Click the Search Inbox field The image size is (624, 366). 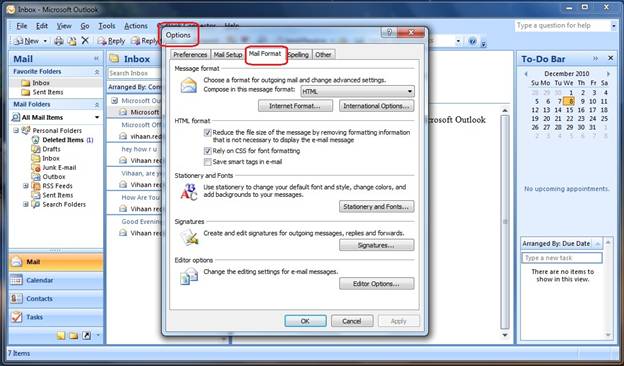135,73
